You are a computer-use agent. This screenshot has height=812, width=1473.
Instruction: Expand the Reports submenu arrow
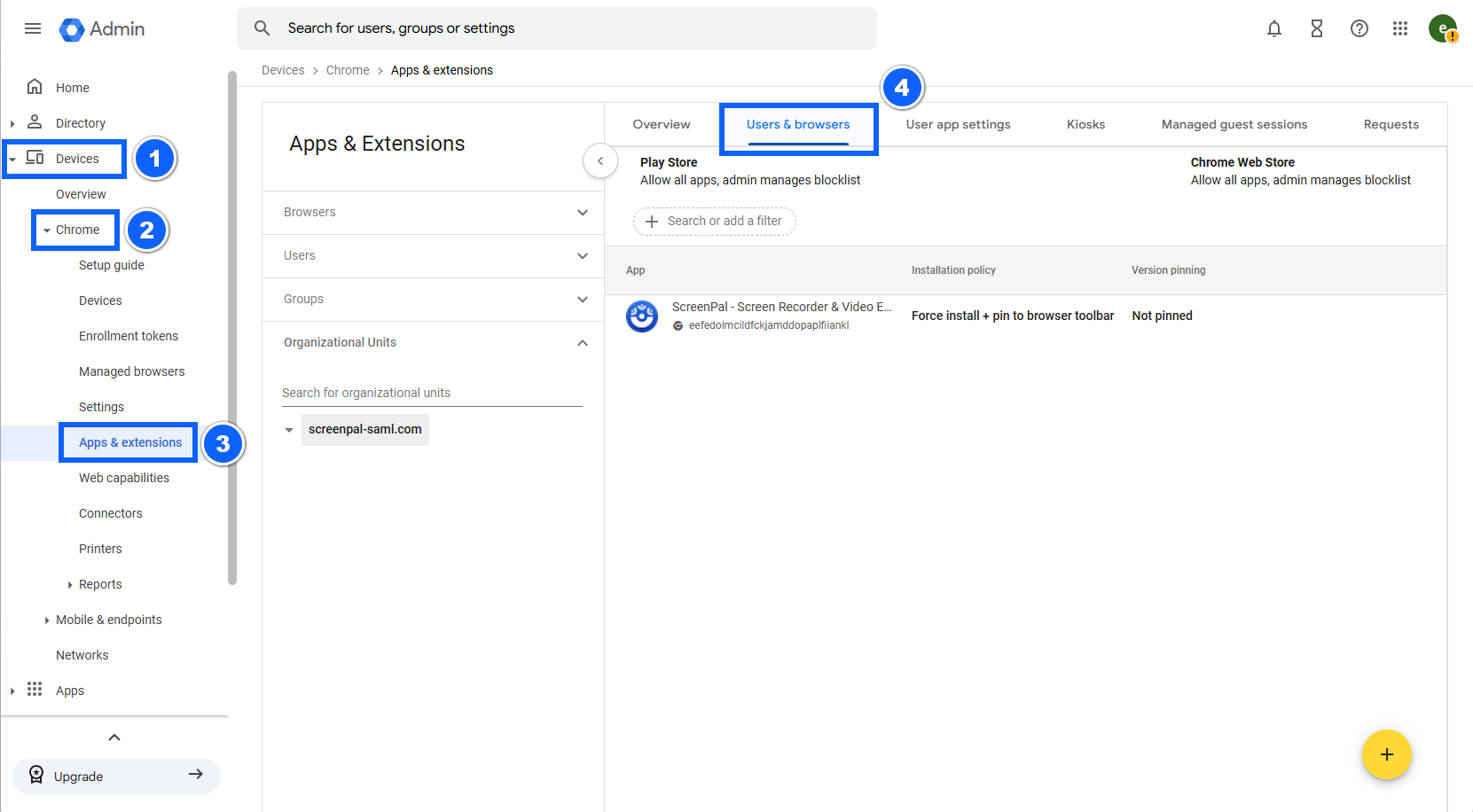(x=70, y=585)
